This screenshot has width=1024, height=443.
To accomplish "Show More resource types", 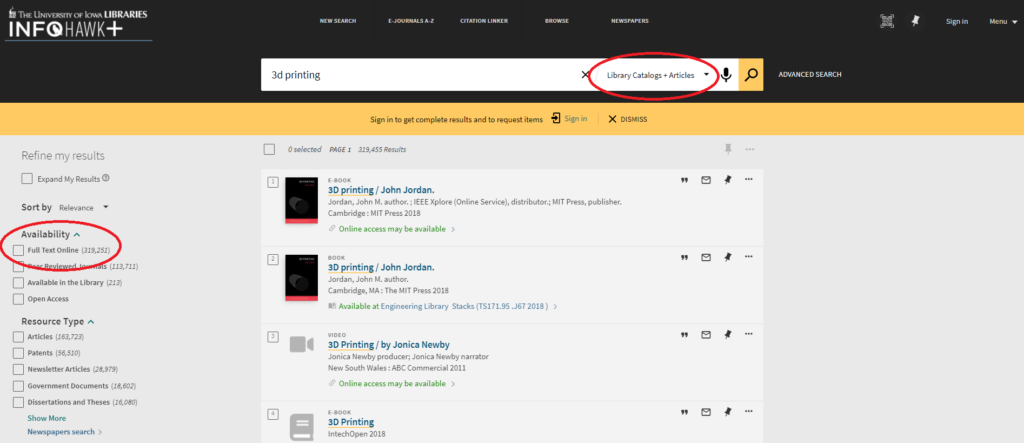I will (x=46, y=418).
